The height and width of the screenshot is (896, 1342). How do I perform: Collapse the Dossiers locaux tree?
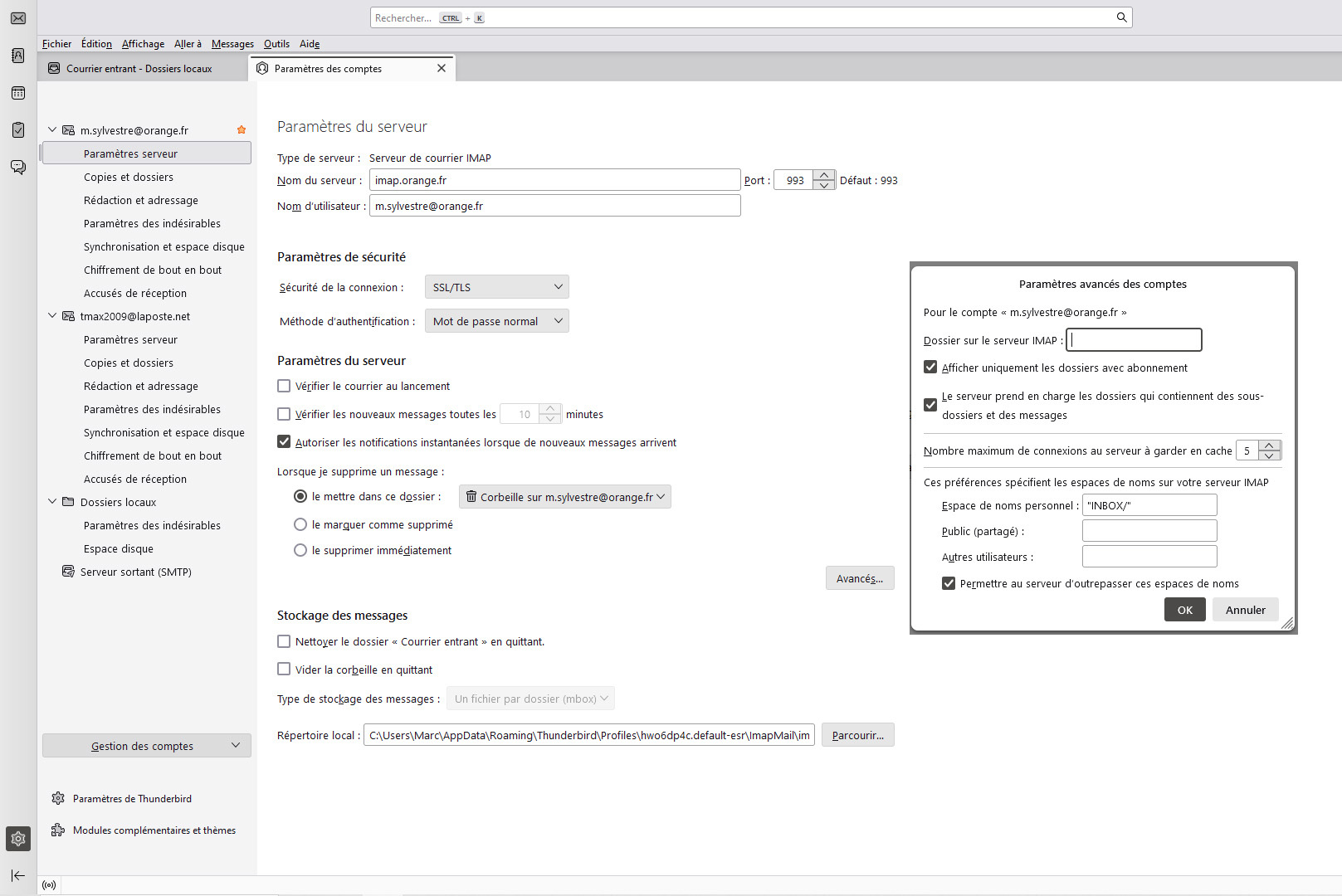(x=52, y=502)
